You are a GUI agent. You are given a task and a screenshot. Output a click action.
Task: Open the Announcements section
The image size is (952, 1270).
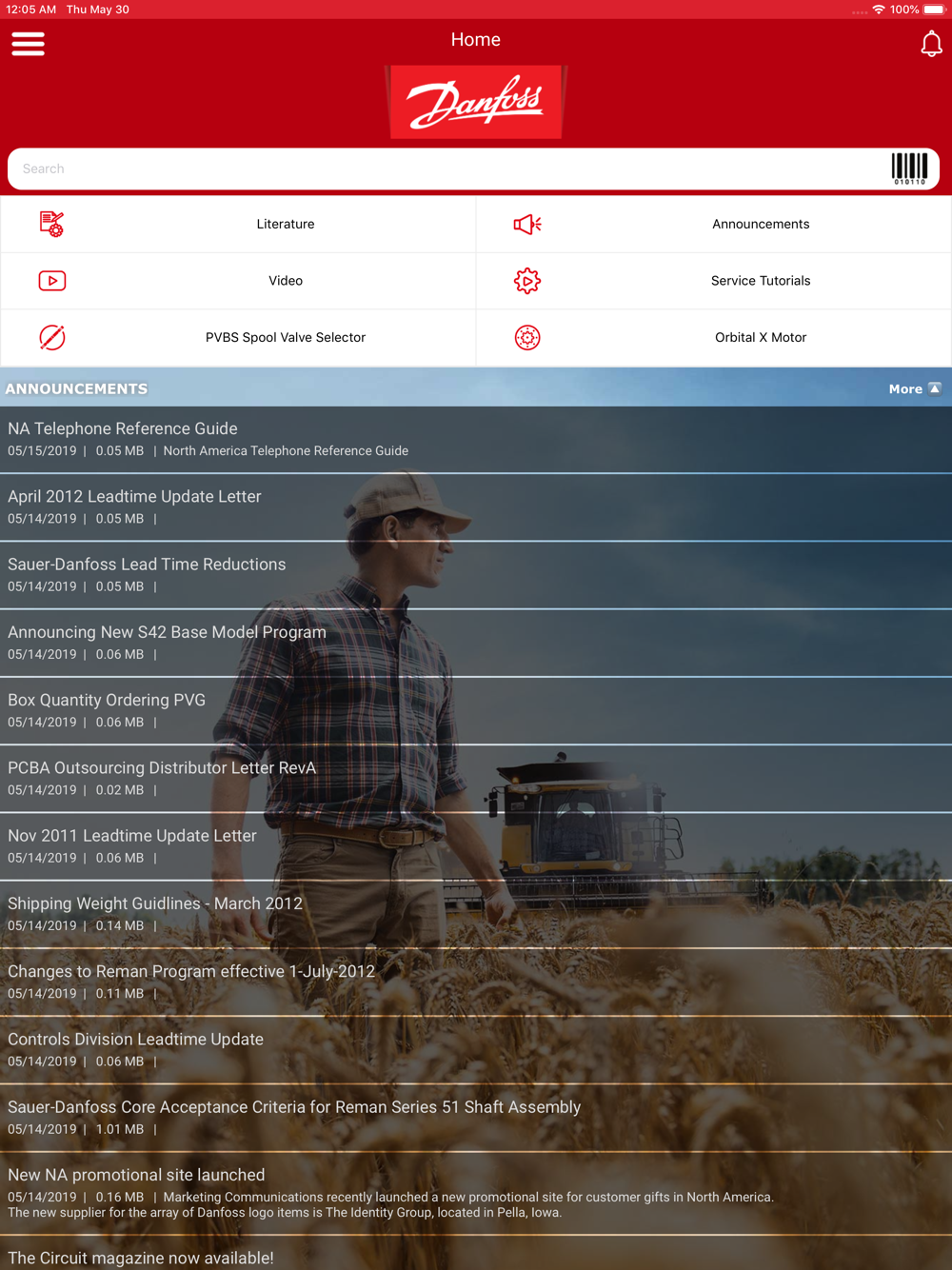click(x=714, y=224)
